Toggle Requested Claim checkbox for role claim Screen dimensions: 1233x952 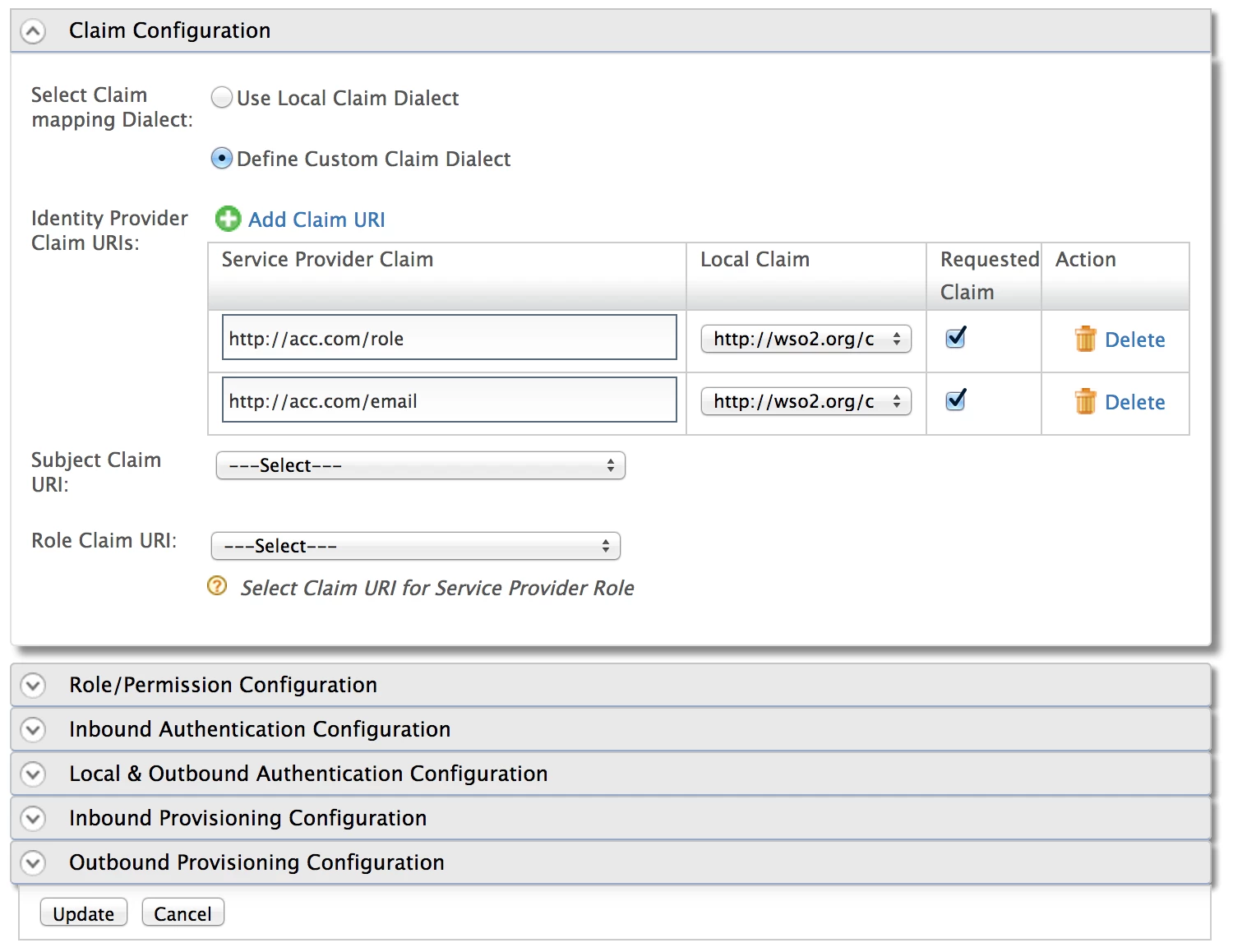956,337
